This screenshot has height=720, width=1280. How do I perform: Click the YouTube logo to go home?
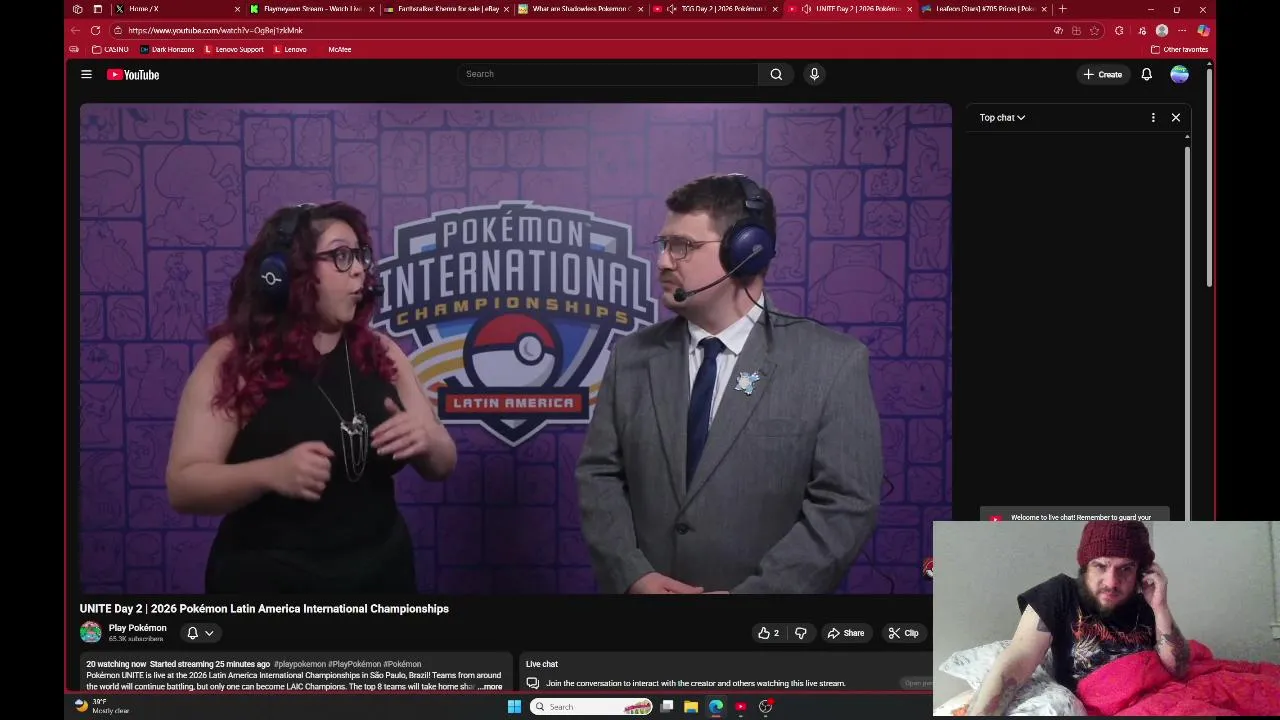[133, 74]
